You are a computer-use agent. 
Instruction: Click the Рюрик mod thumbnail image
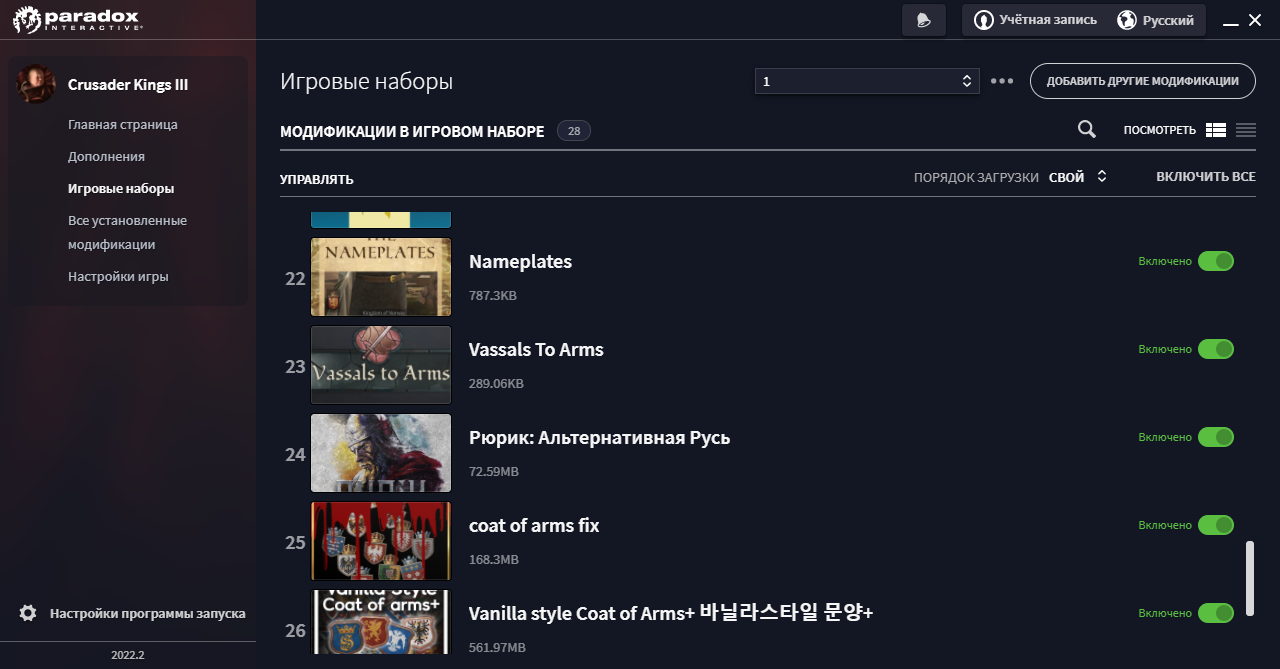pos(381,453)
